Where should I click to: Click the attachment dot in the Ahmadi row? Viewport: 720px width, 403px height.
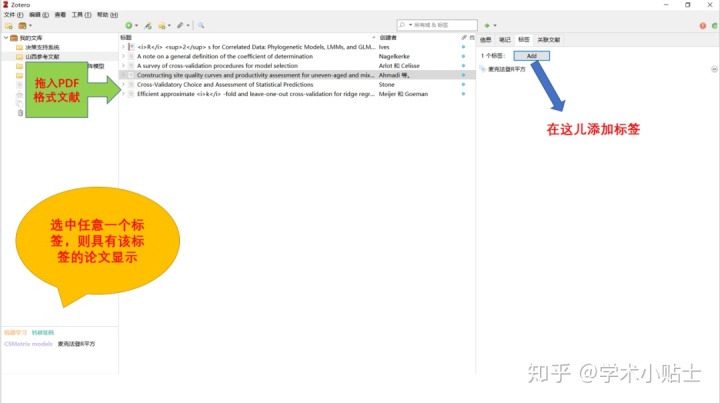(463, 75)
